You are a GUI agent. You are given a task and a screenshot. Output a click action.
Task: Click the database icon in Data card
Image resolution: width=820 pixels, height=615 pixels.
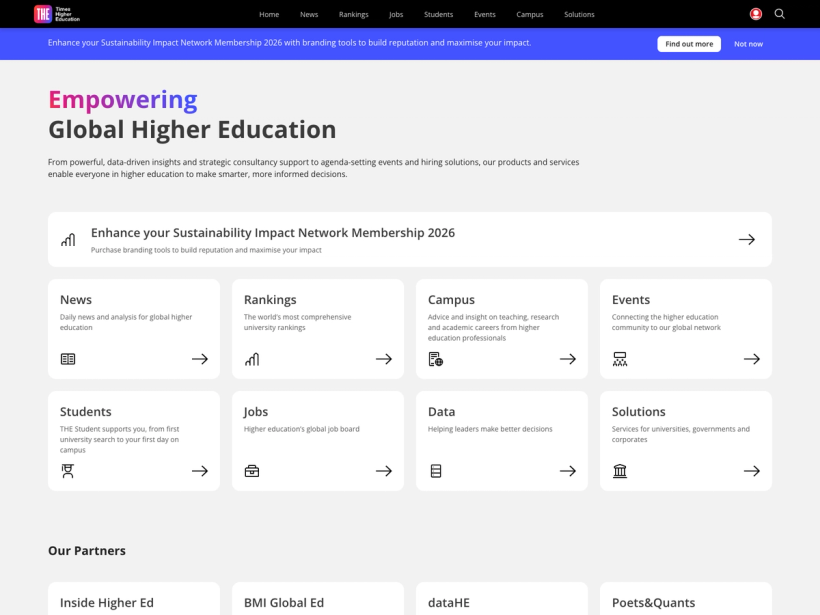(436, 471)
